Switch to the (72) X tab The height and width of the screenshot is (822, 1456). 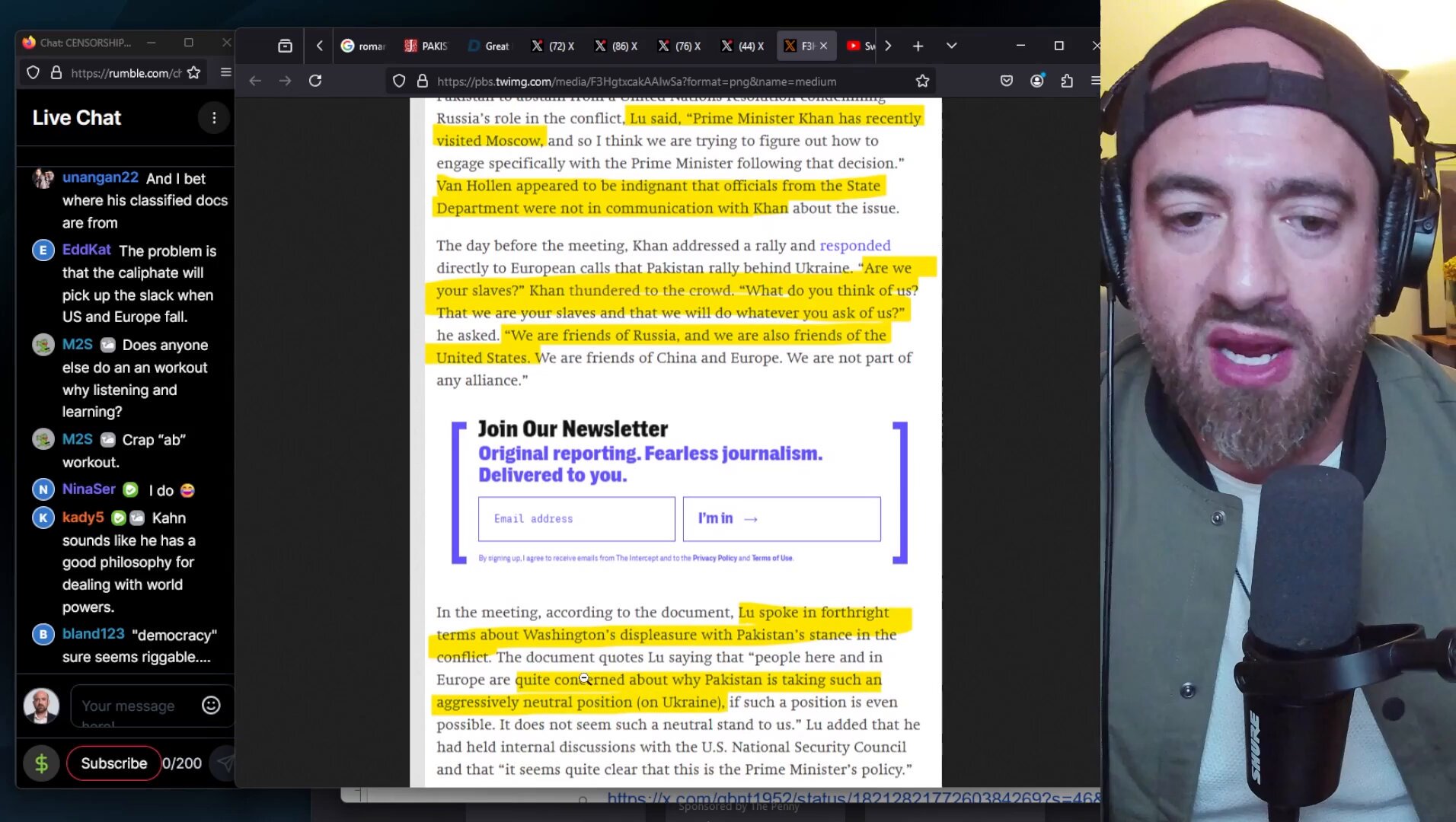coord(553,46)
